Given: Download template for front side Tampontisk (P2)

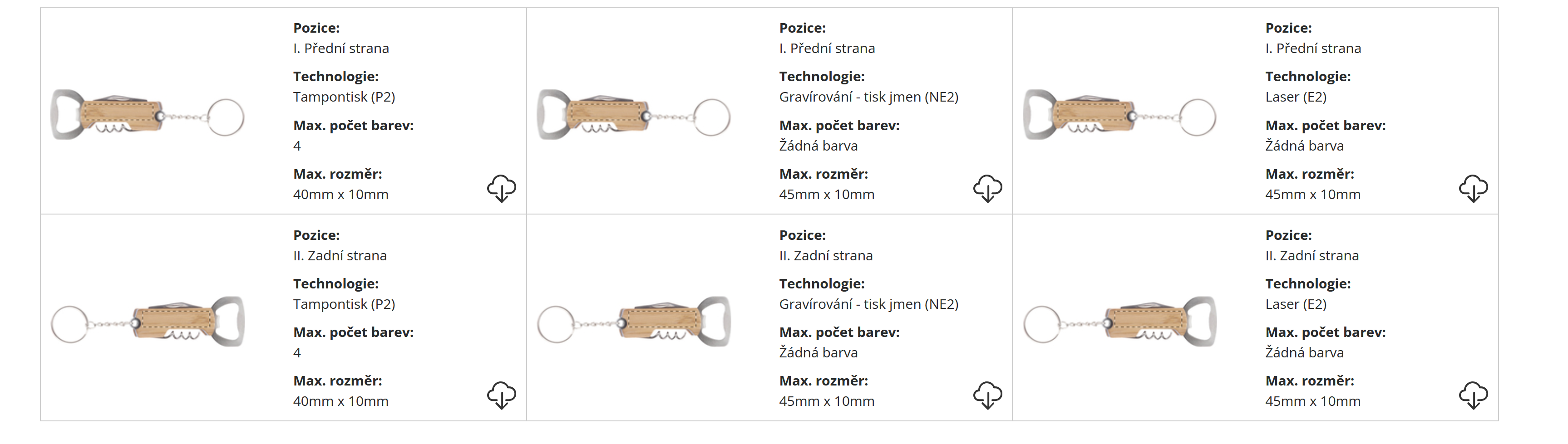Looking at the screenshot, I should tap(501, 188).
